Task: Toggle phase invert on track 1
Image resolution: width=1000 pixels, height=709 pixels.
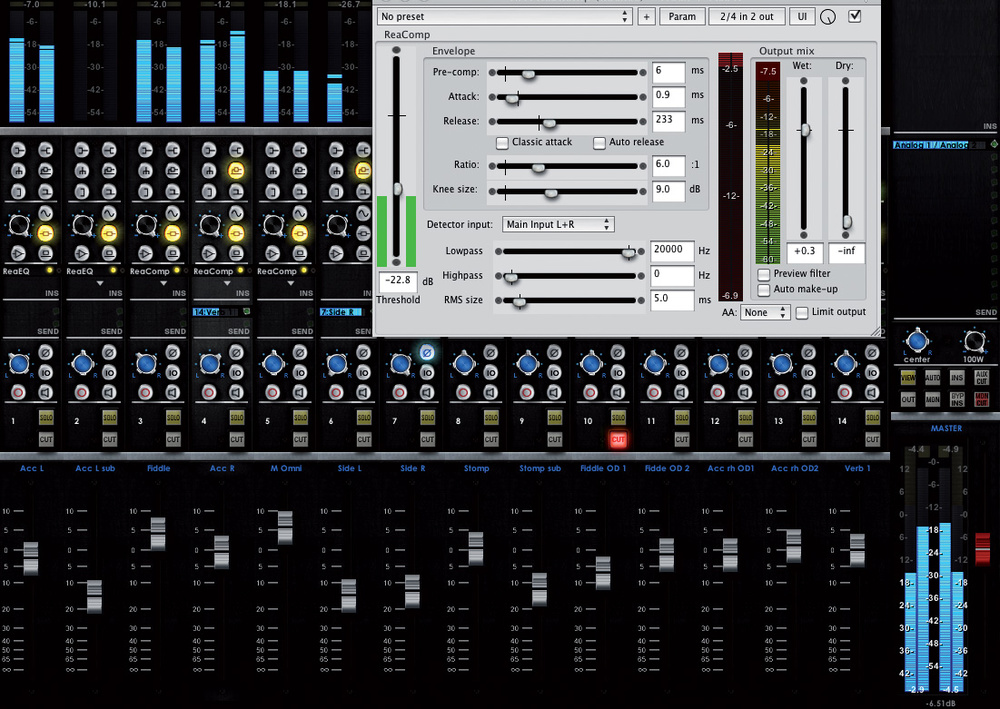Action: tap(45, 352)
